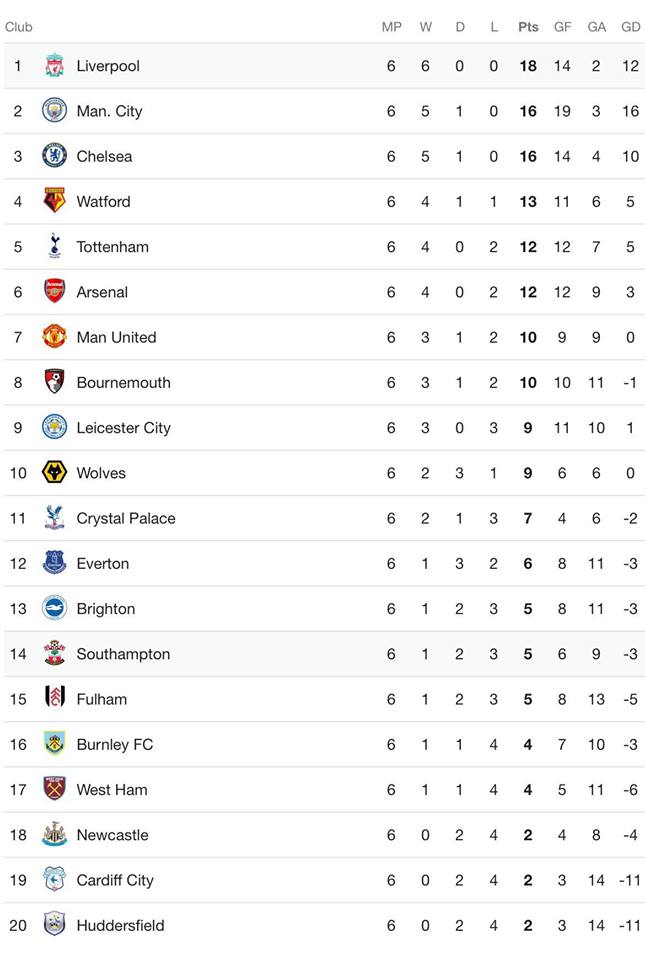
Task: Open the Southampton row entry
Action: (324, 654)
